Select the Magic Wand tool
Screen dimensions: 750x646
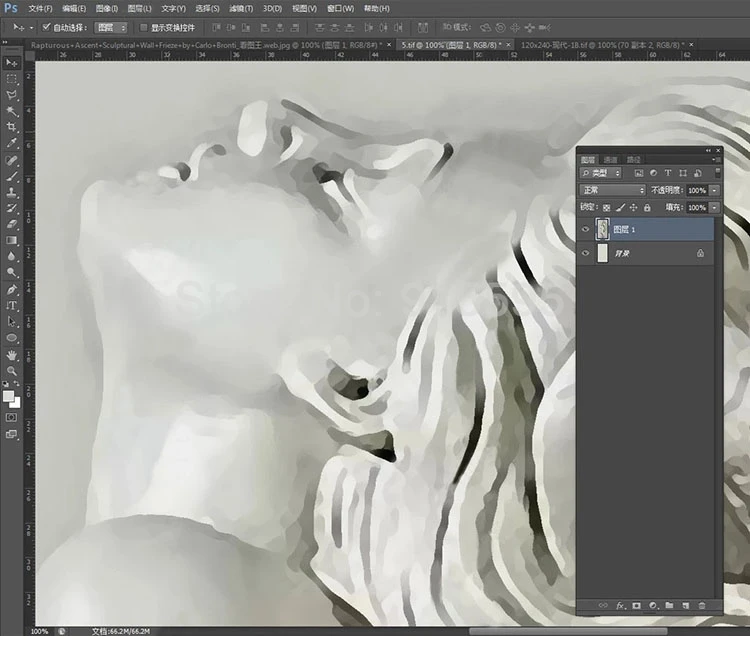click(x=12, y=111)
